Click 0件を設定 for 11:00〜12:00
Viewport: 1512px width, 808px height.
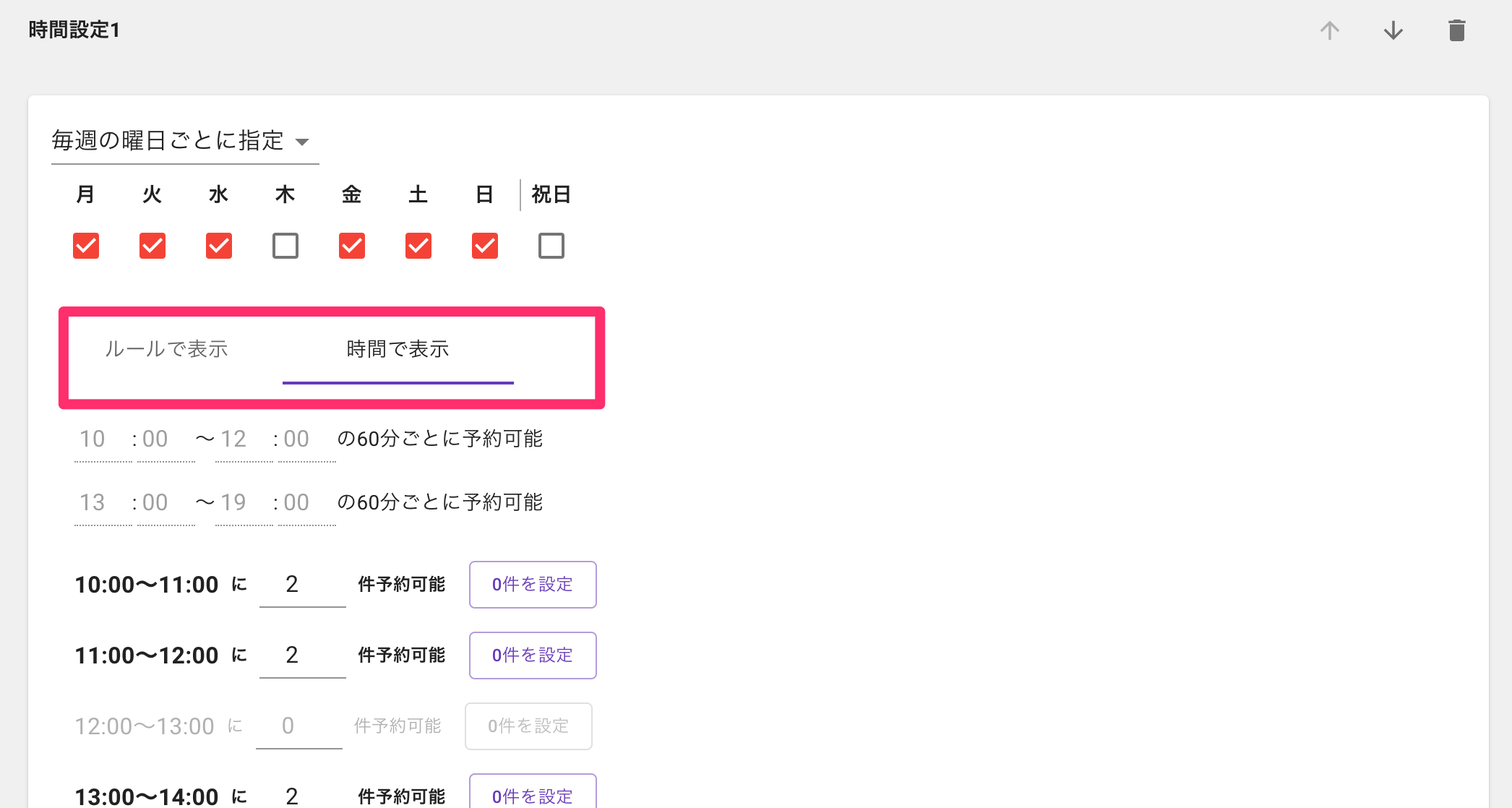pyautogui.click(x=533, y=655)
